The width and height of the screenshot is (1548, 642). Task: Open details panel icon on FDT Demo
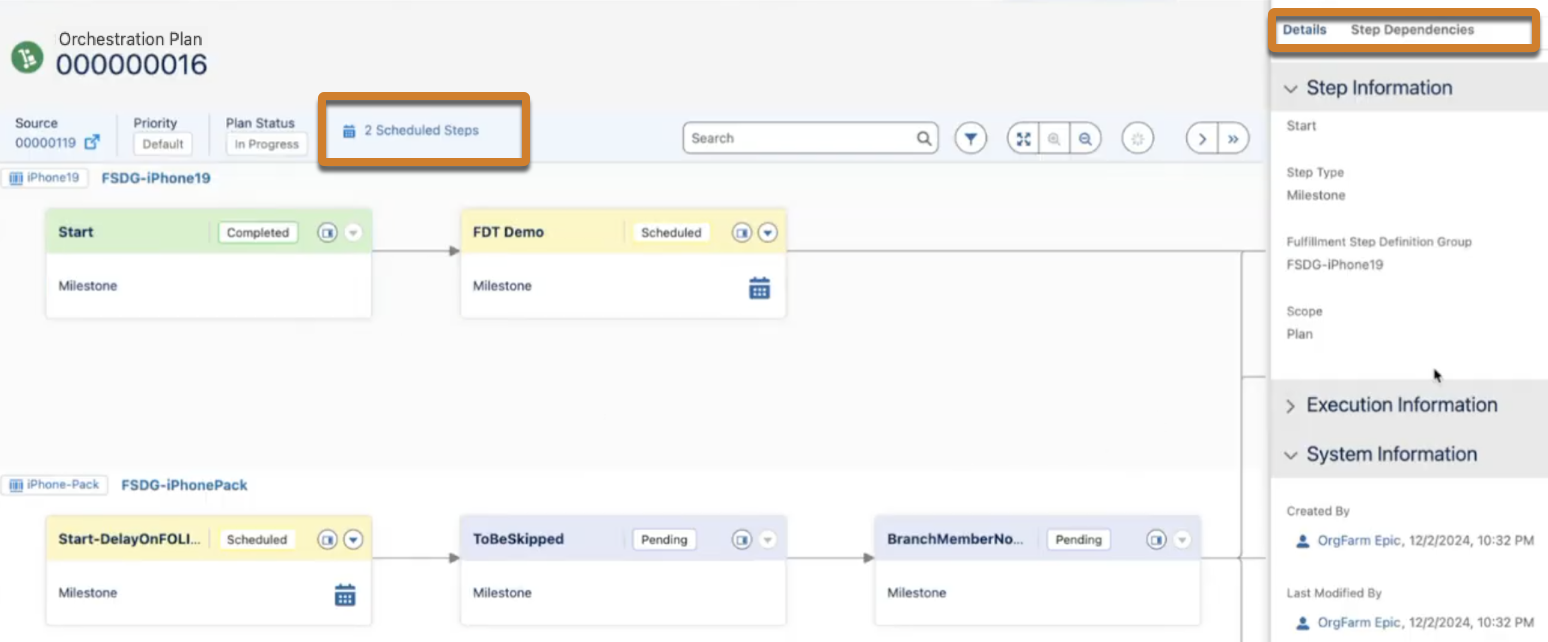tap(741, 232)
